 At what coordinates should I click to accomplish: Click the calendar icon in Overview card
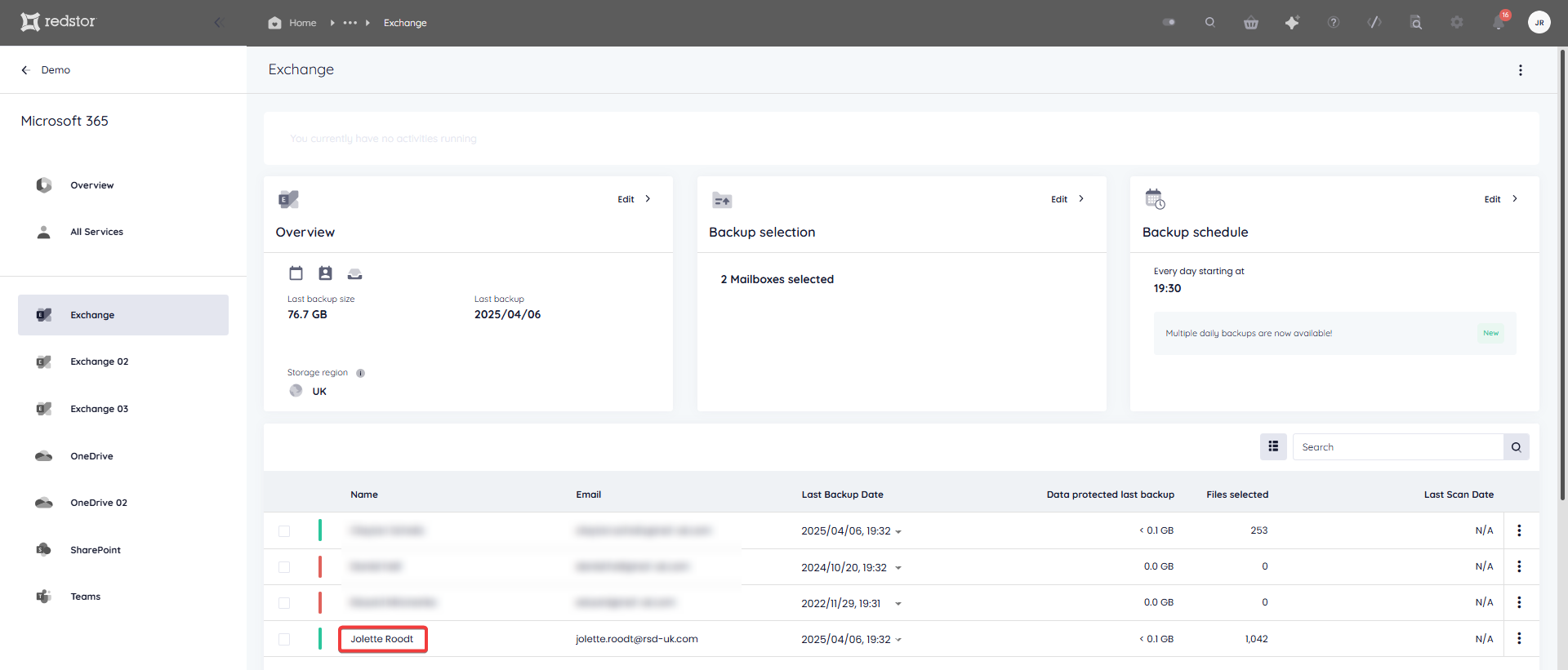coord(296,273)
